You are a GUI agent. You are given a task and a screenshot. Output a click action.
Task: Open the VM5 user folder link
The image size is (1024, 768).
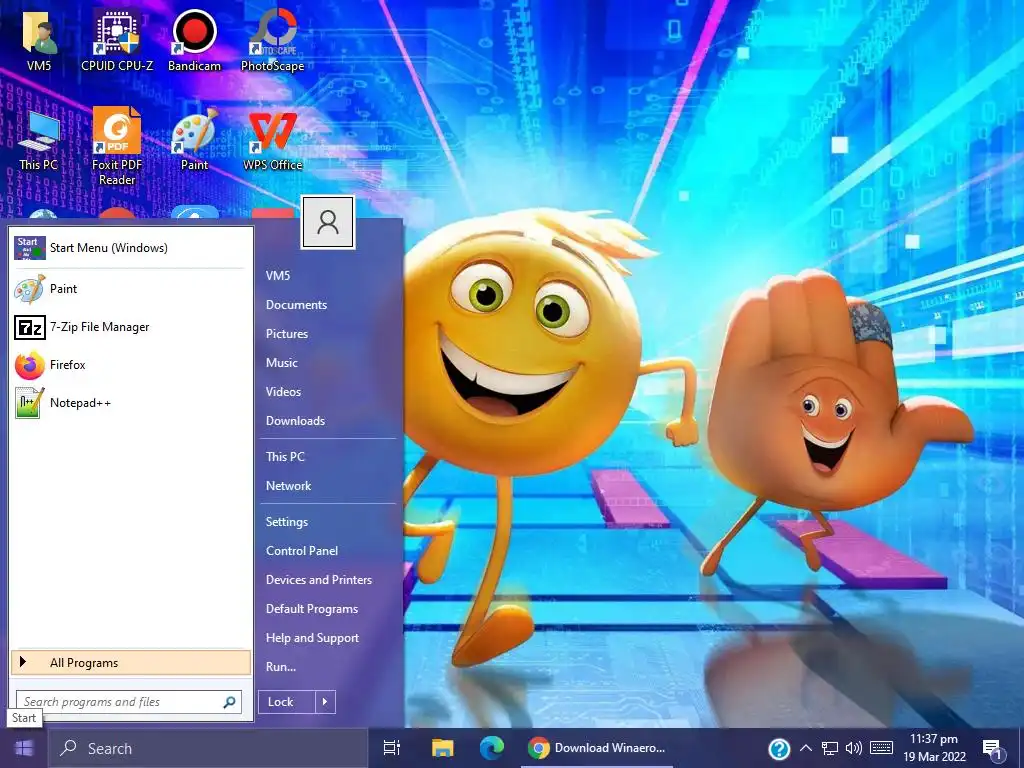point(278,276)
